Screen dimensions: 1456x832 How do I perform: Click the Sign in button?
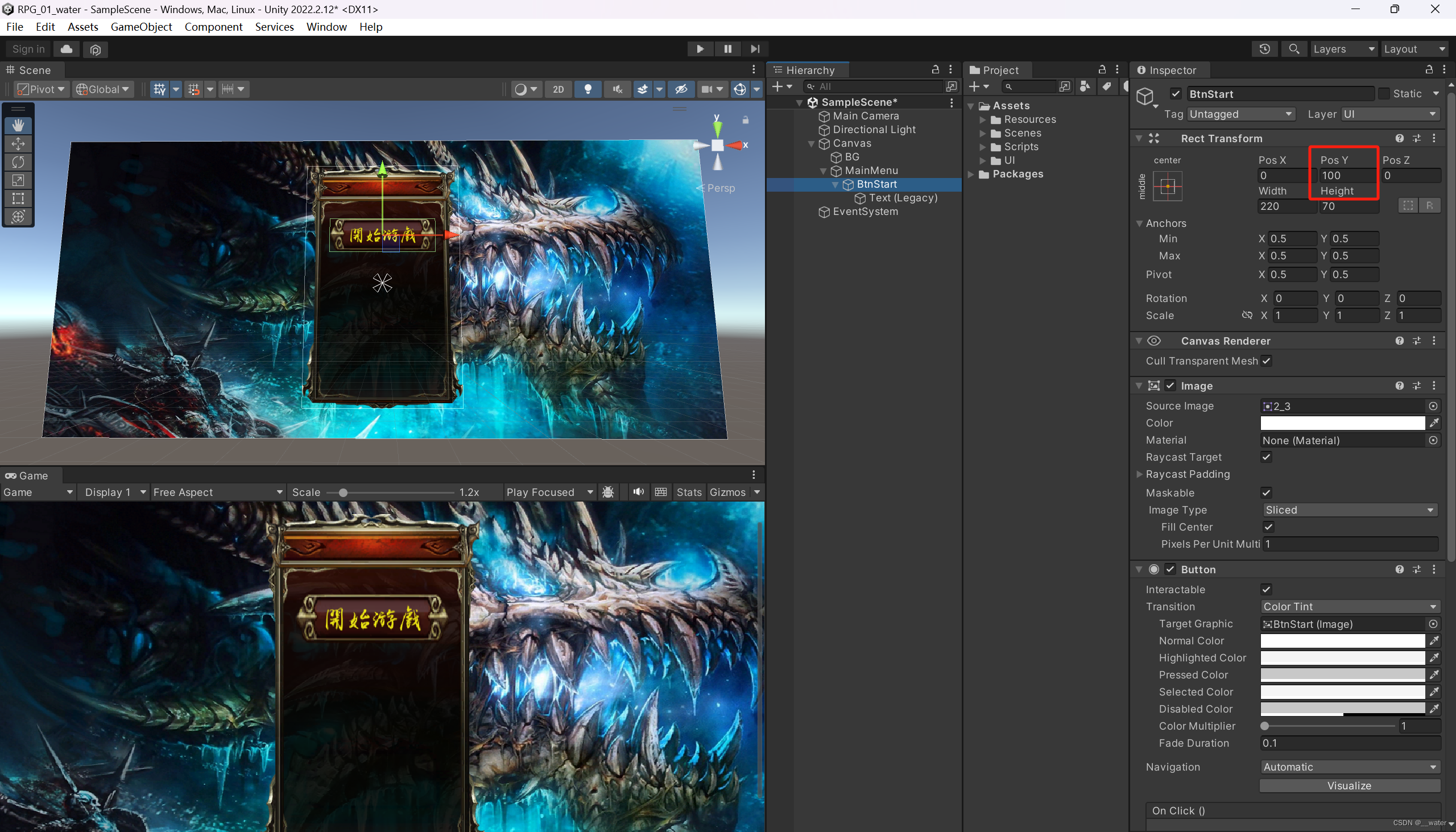click(x=28, y=49)
